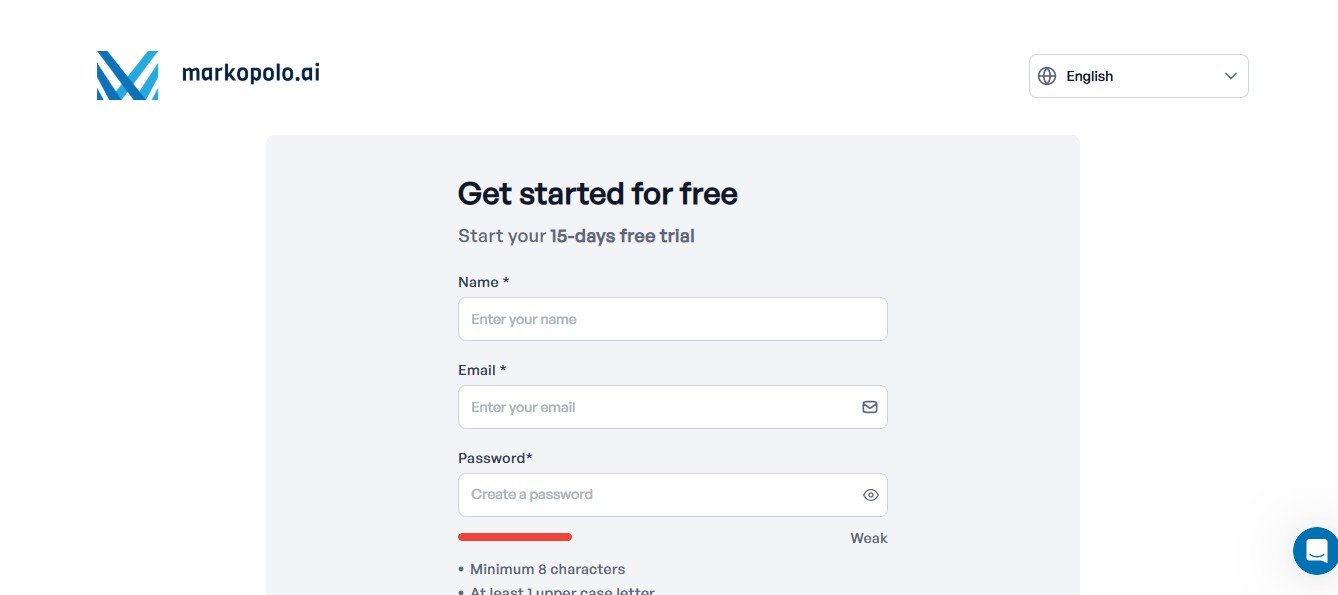The height and width of the screenshot is (595, 1338).
Task: Click the markopolo.ai wordmark text
Action: tap(251, 73)
